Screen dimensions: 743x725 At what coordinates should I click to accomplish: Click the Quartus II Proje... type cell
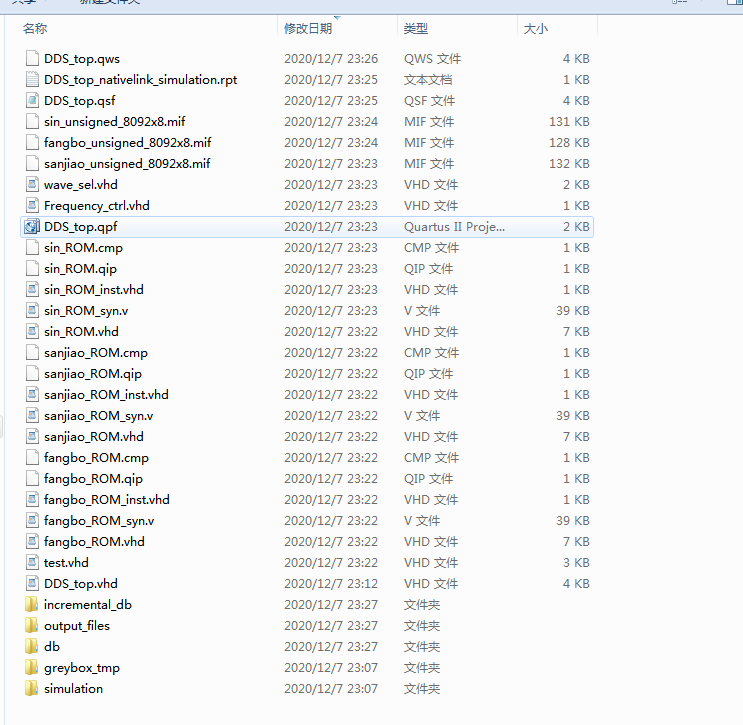click(x=454, y=227)
